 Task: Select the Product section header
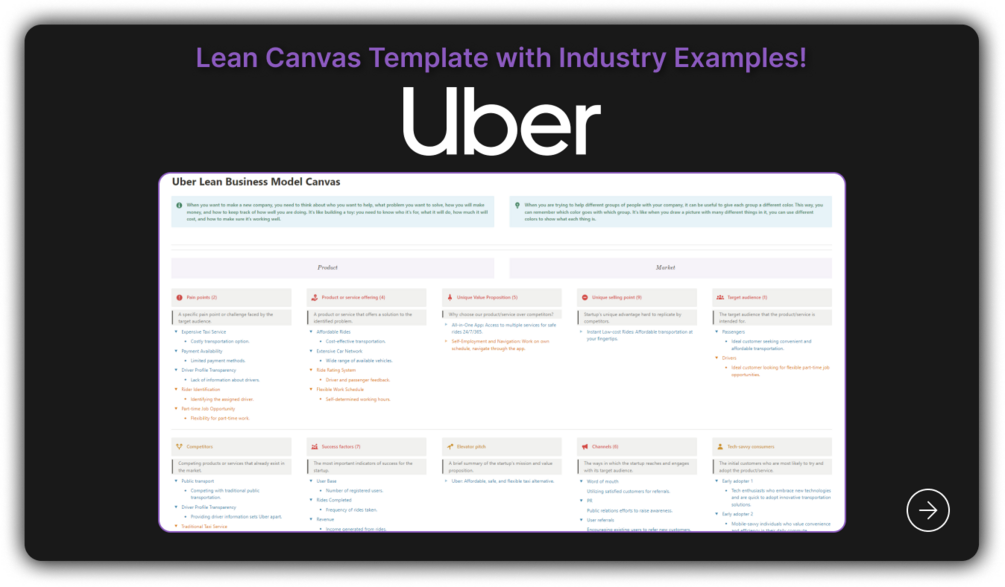[333, 268]
